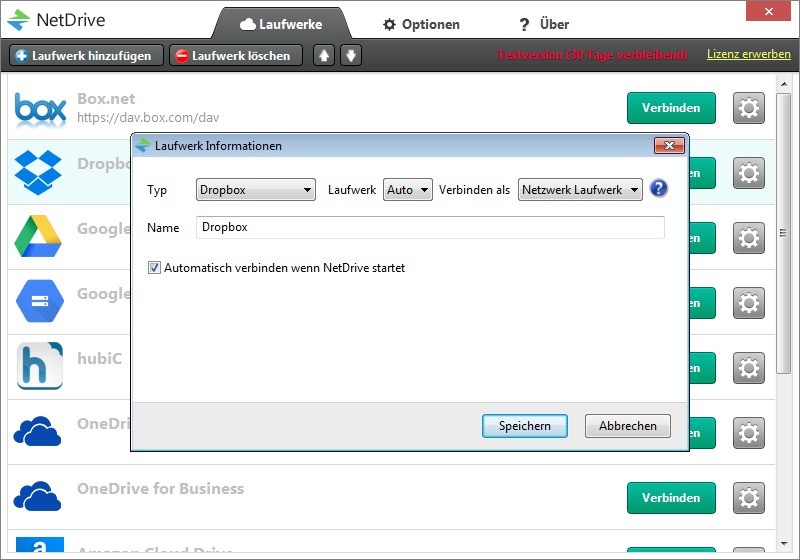Screen dimensions: 800x560
Task: Open the Typ dropdown showing Dropbox
Action: [256, 190]
